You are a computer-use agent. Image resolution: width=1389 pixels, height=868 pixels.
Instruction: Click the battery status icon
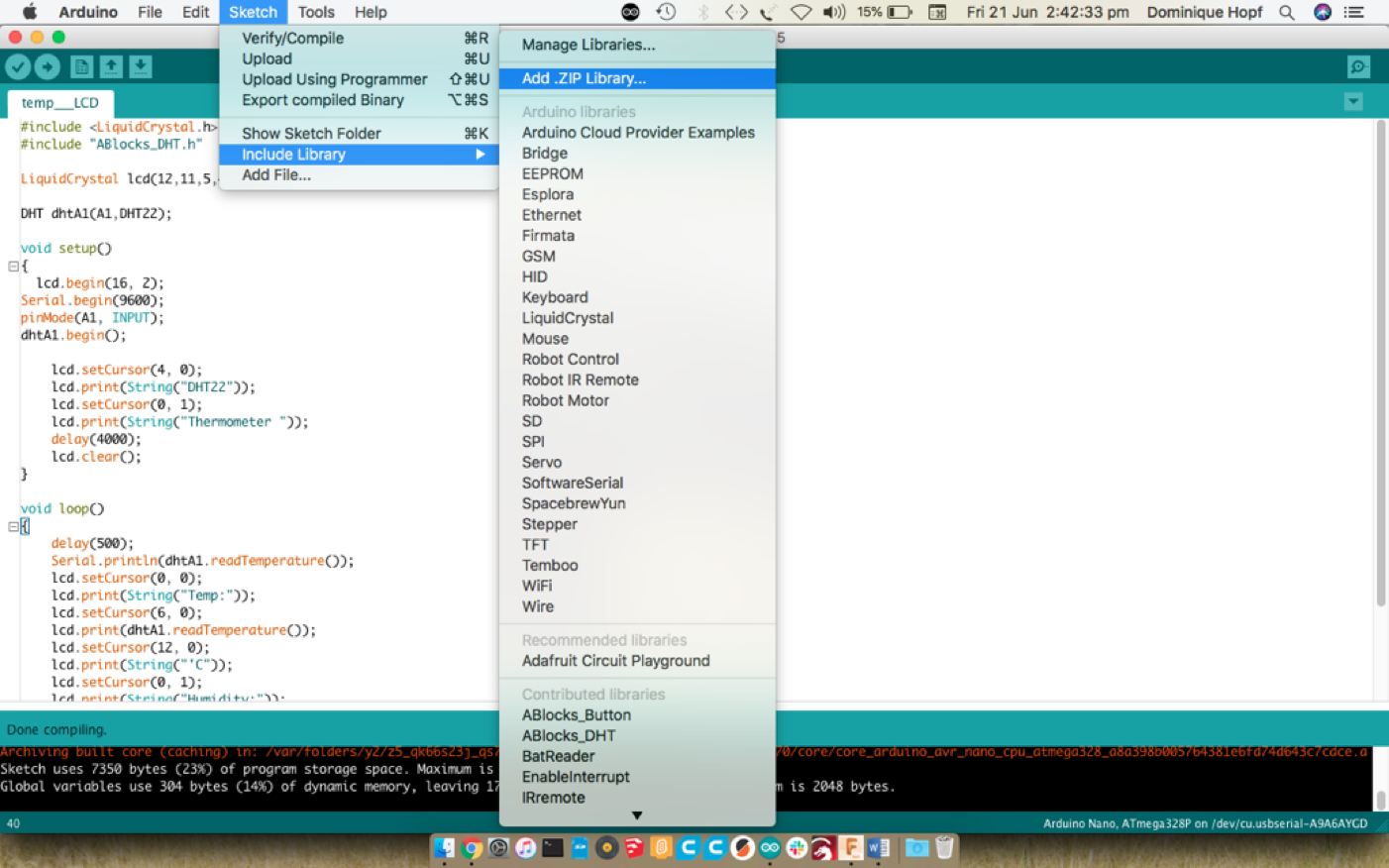(x=900, y=12)
